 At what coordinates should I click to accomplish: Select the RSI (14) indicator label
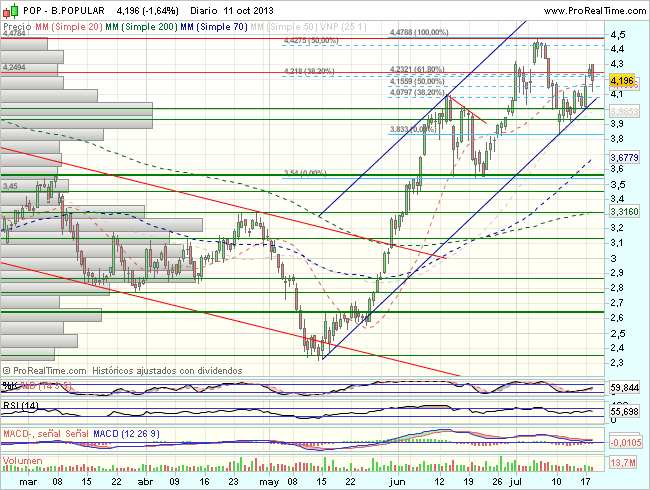click(20, 405)
